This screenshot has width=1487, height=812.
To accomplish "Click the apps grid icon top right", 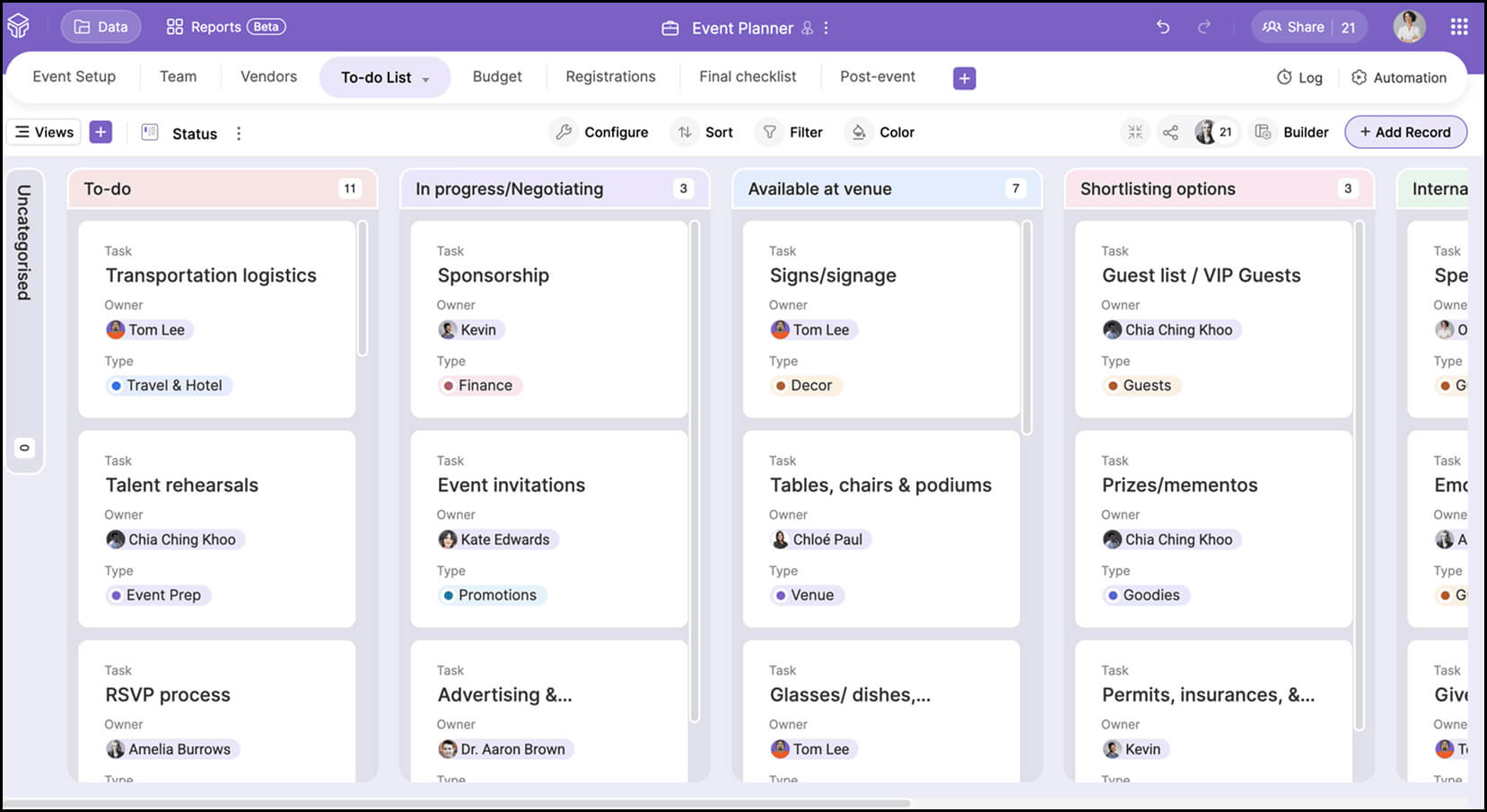I will (x=1460, y=26).
